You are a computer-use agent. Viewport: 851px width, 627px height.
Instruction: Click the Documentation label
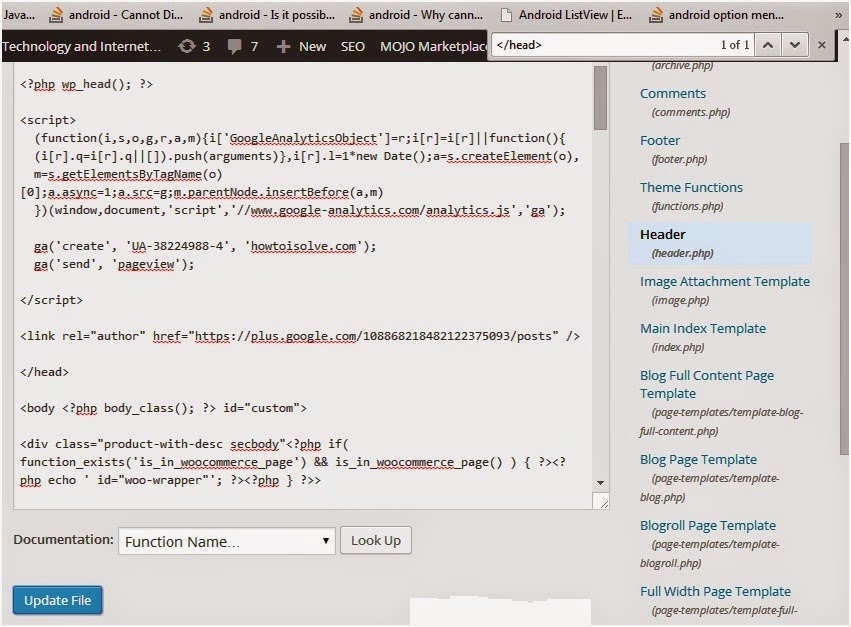63,540
